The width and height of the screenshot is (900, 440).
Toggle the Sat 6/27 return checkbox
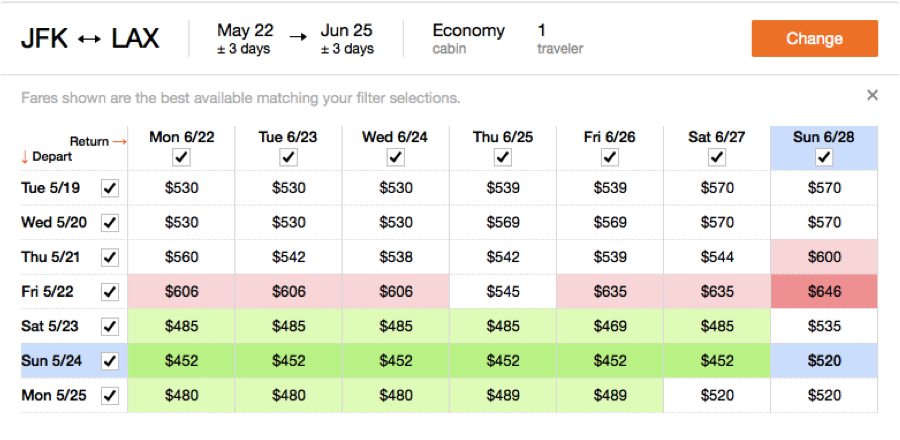[x=717, y=157]
